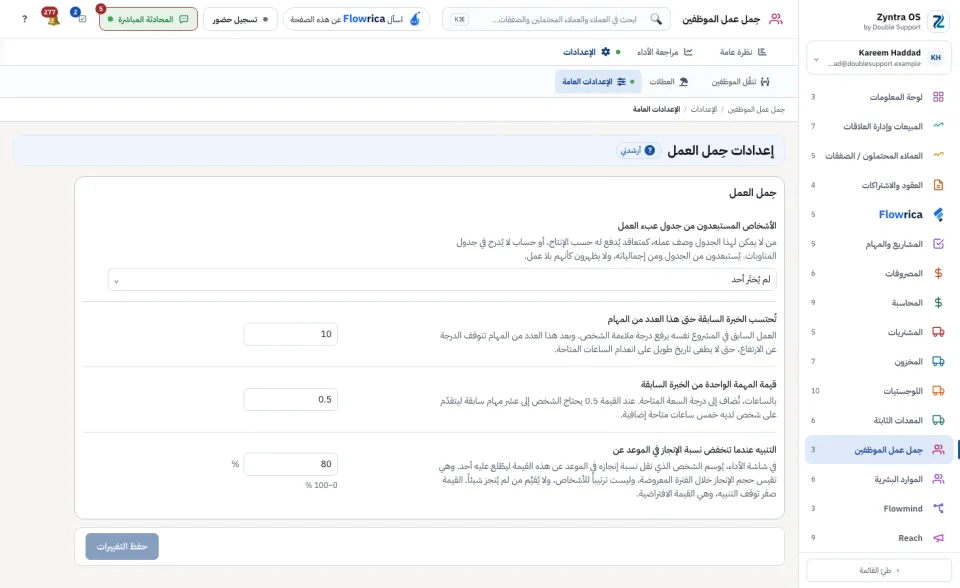Open المصروفات sidebar item

pos(879,273)
